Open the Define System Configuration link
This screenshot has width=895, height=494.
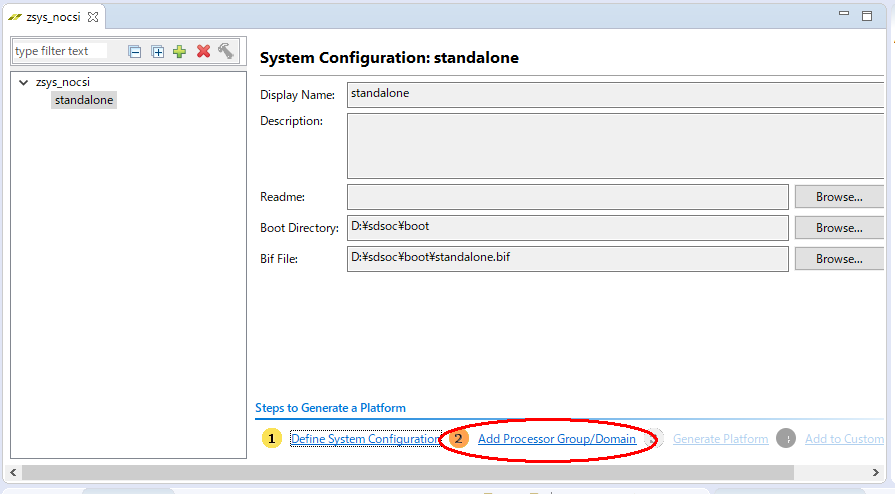point(364,439)
